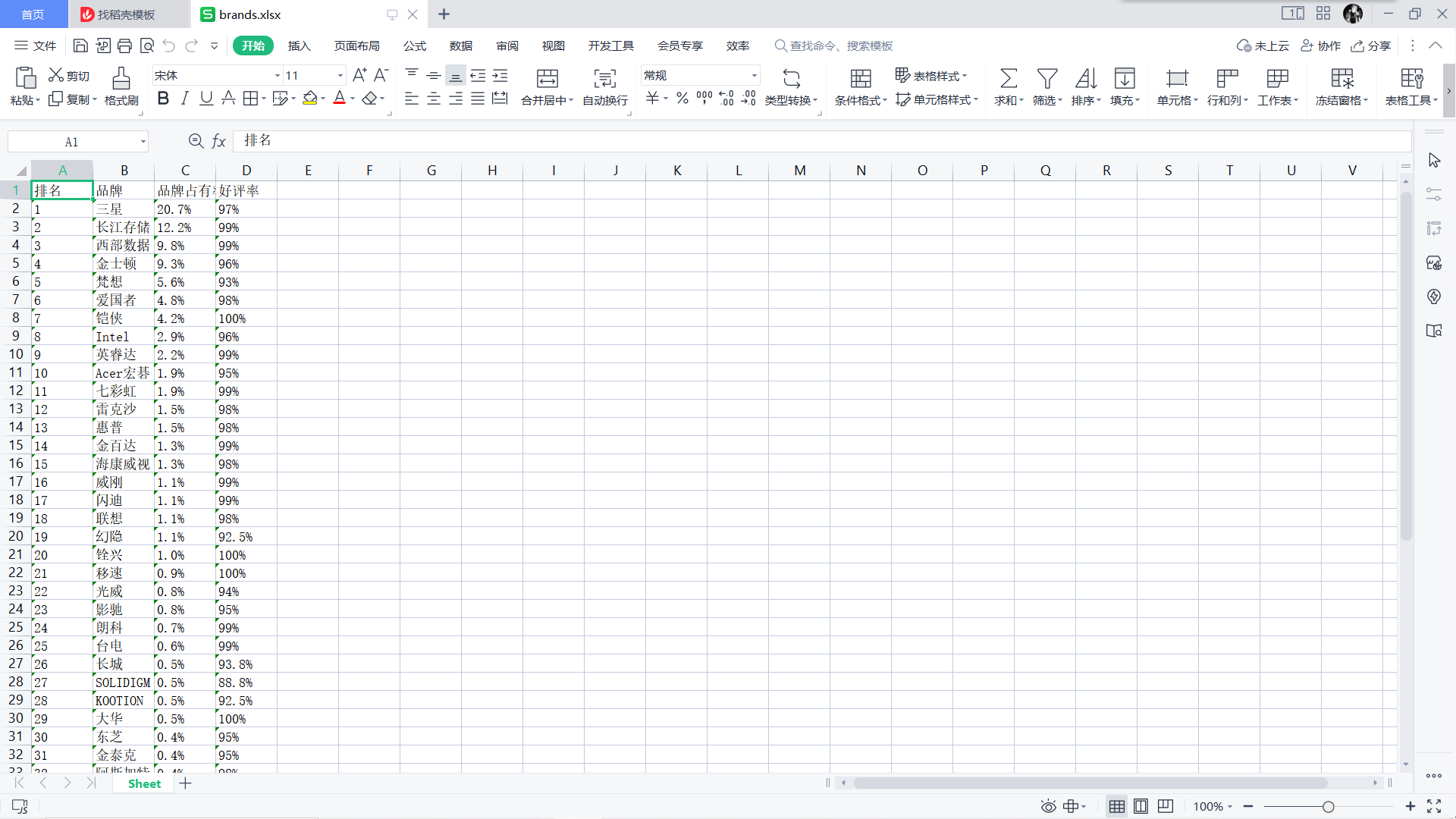Viewport: 1456px width, 819px height.
Task: Open the Insert (插入) ribbon tab
Action: (x=299, y=45)
